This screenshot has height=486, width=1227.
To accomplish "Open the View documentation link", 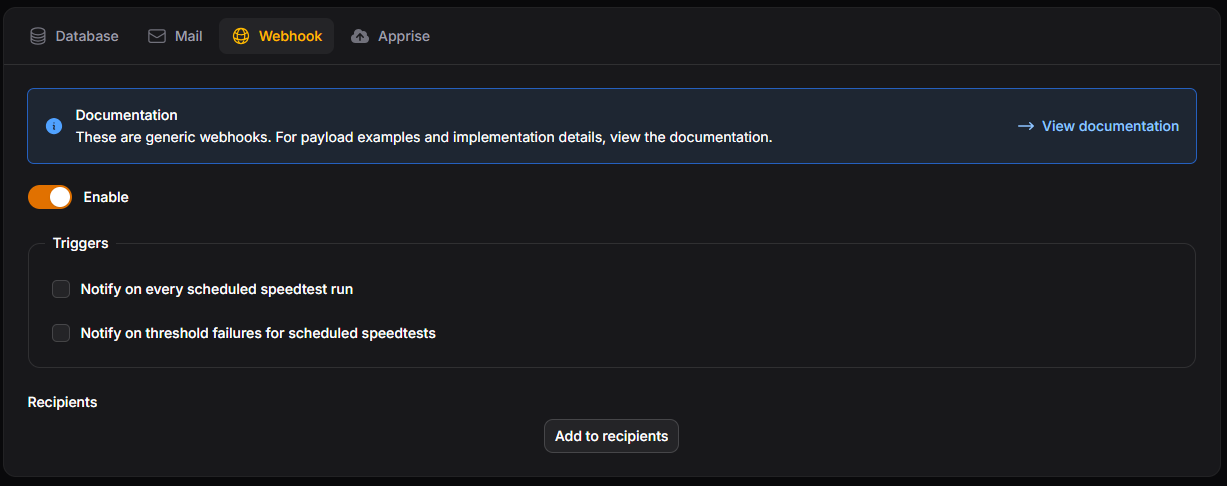I will 1110,126.
